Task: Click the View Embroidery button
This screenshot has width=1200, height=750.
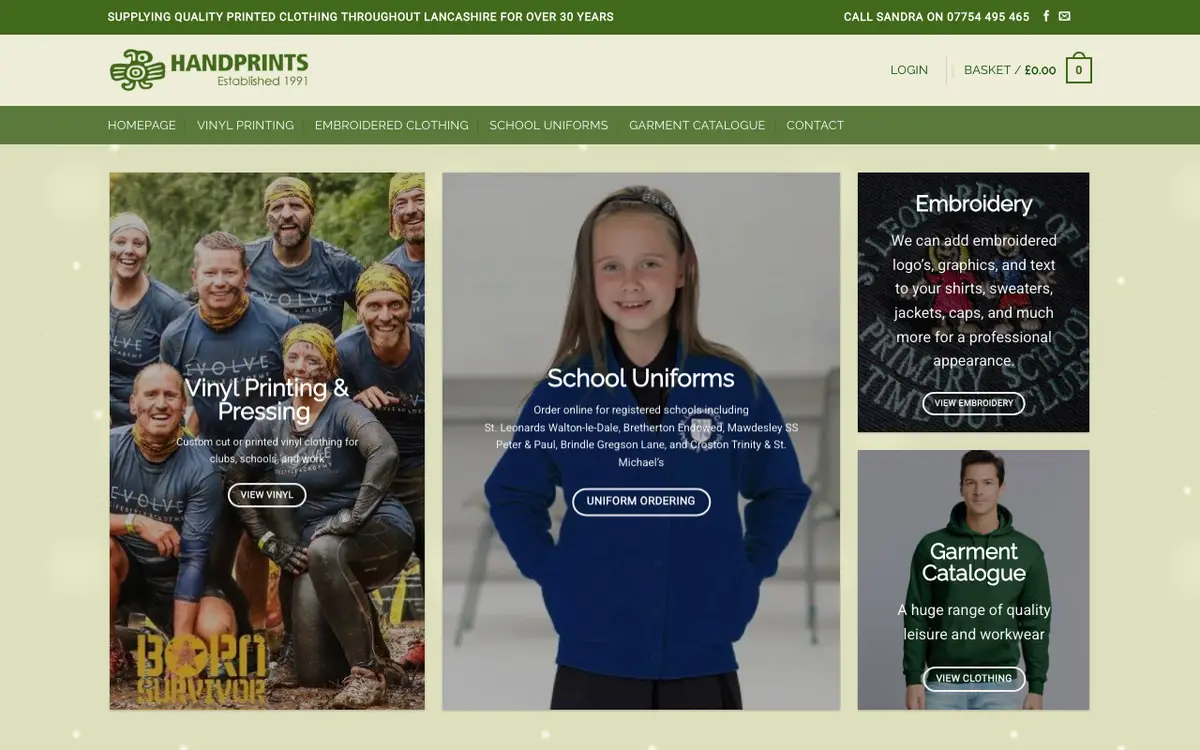Action: click(973, 403)
